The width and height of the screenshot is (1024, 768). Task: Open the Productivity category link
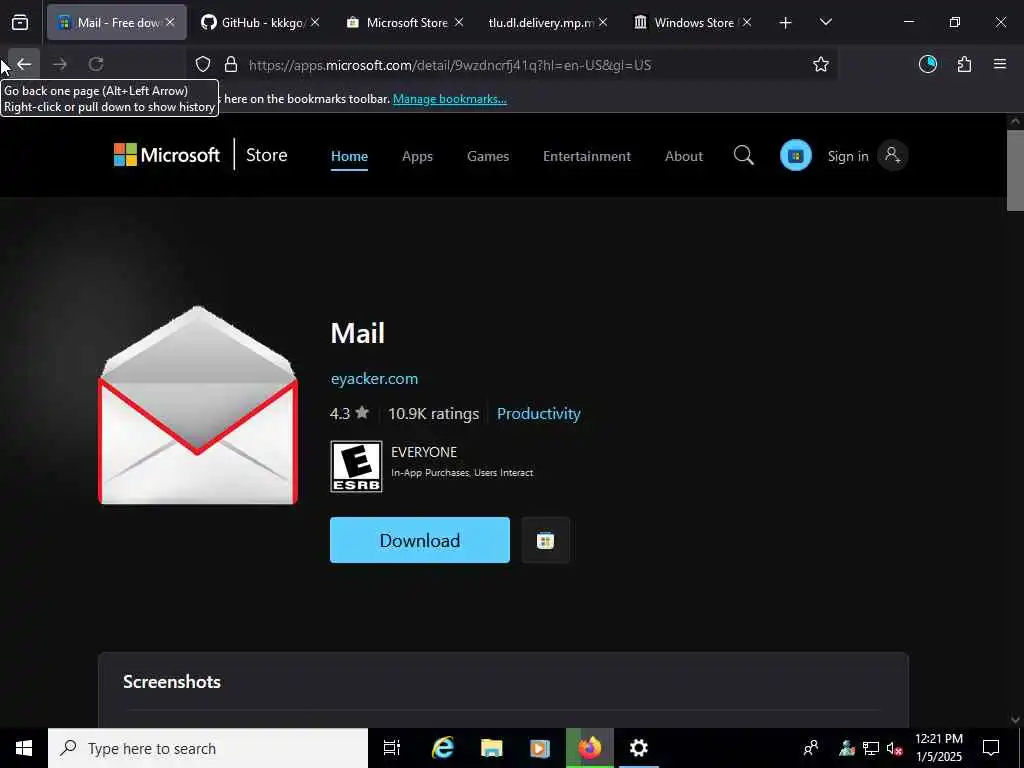pos(539,413)
